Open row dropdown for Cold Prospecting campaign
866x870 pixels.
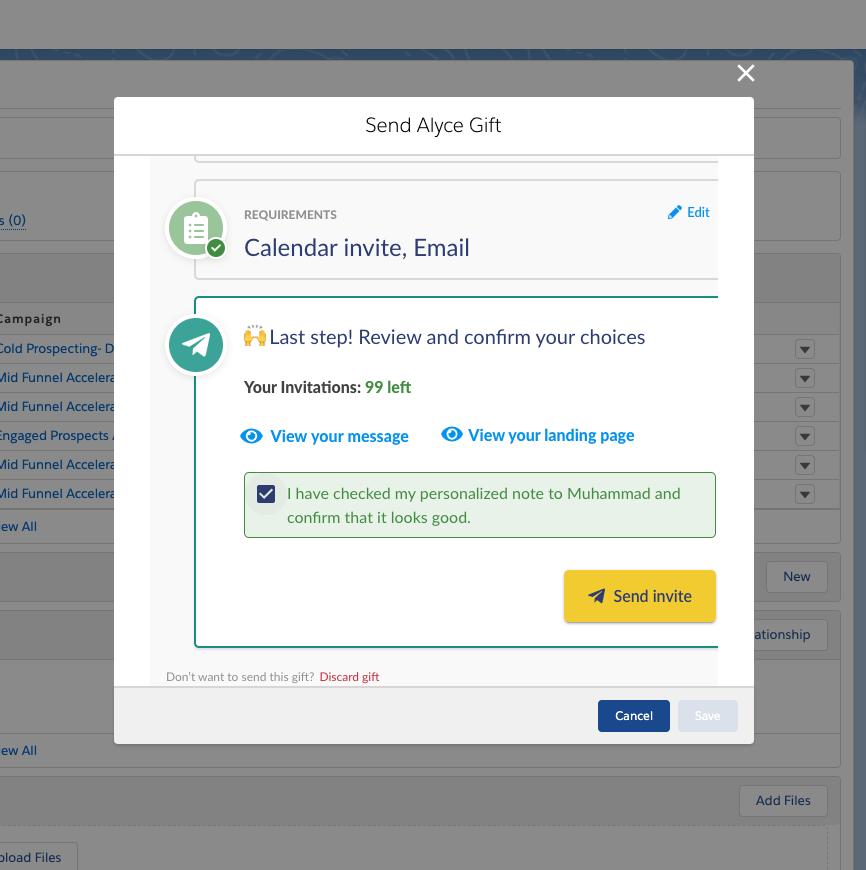coord(804,350)
